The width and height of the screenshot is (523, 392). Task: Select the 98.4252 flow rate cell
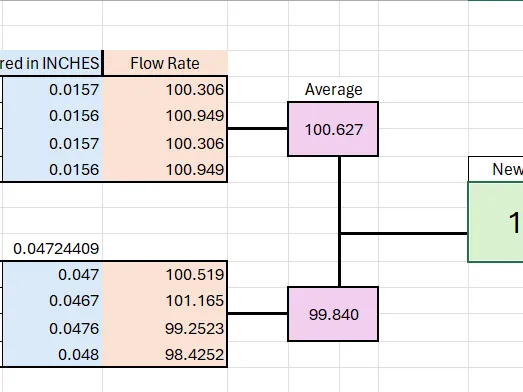tap(165, 354)
